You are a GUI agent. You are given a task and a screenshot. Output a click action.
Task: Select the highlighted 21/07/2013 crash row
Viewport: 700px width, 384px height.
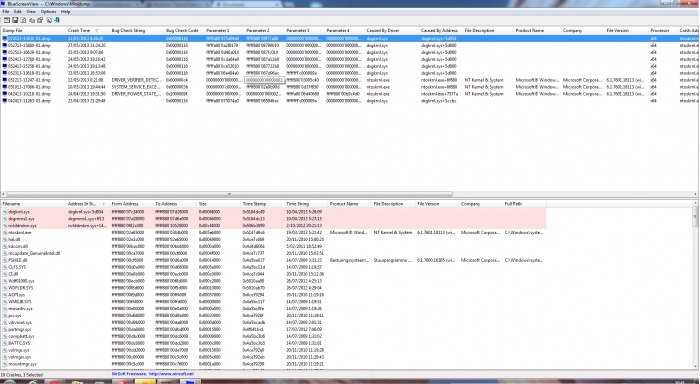coord(350,38)
